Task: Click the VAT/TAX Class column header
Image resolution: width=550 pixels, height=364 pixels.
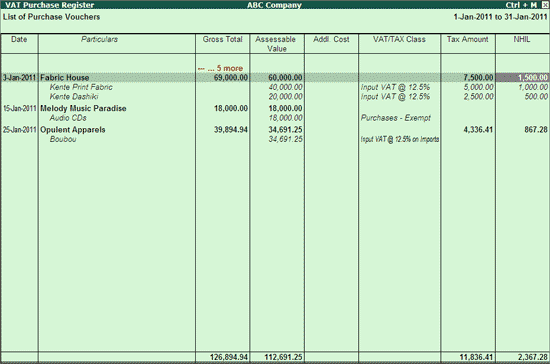Action: click(399, 39)
